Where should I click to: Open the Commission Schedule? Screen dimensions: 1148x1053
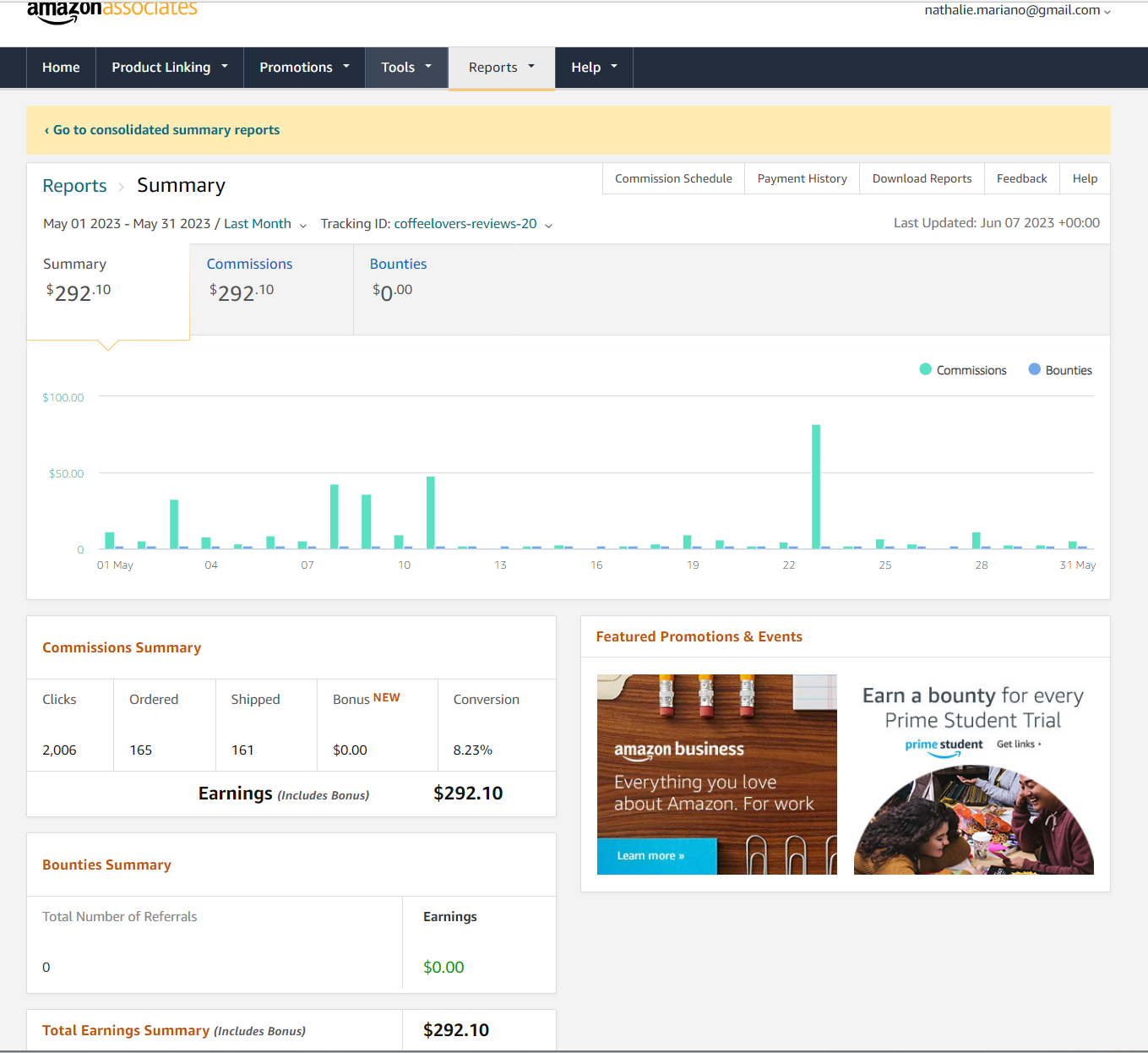tap(673, 178)
